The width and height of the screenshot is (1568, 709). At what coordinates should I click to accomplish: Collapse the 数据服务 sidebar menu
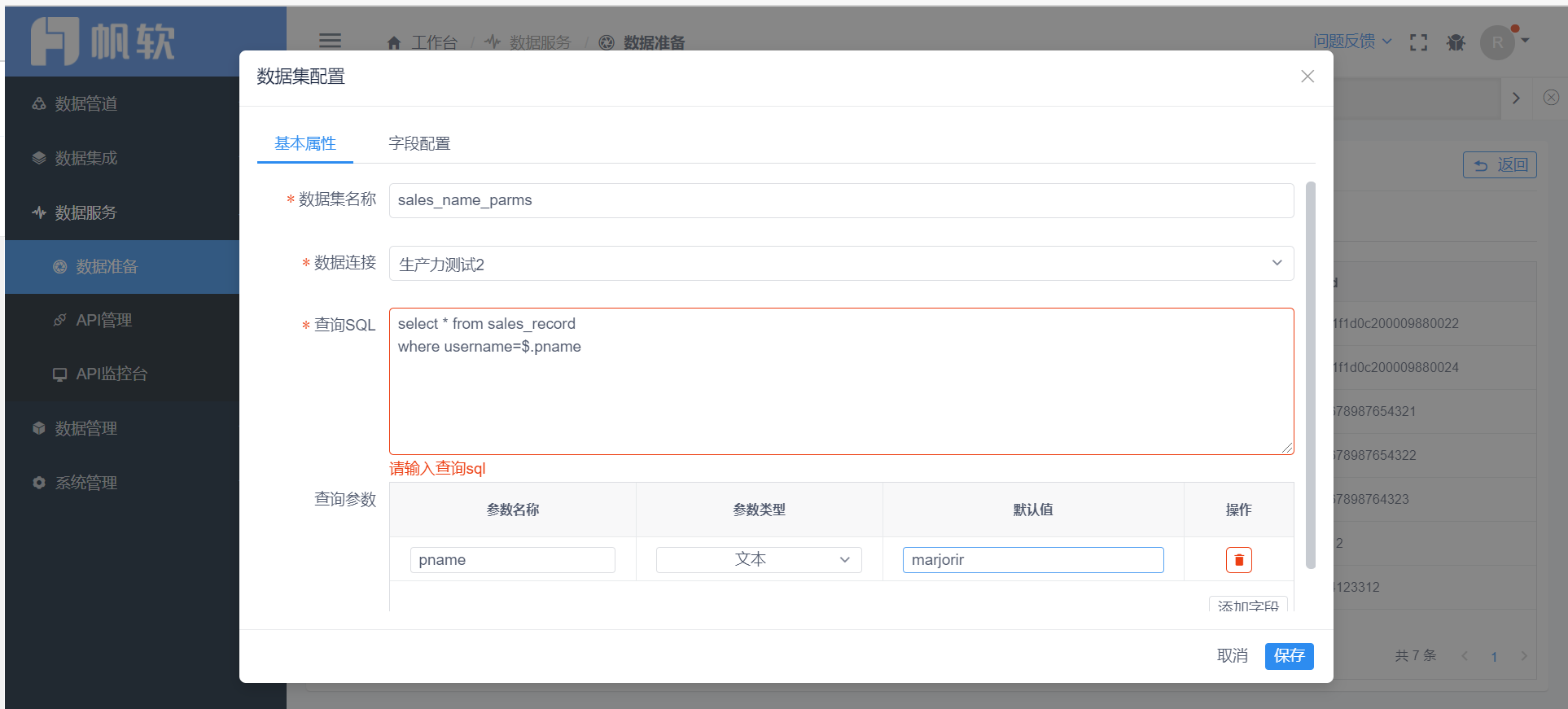[122, 212]
